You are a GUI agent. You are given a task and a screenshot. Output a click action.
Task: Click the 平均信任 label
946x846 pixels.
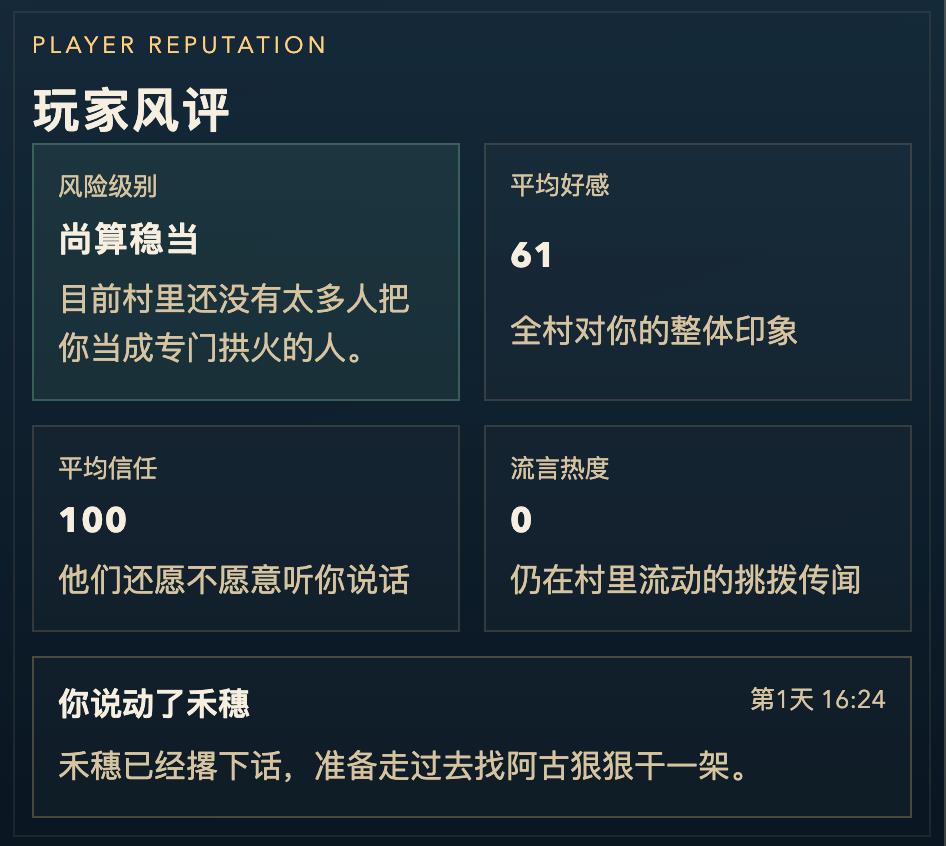[107, 468]
